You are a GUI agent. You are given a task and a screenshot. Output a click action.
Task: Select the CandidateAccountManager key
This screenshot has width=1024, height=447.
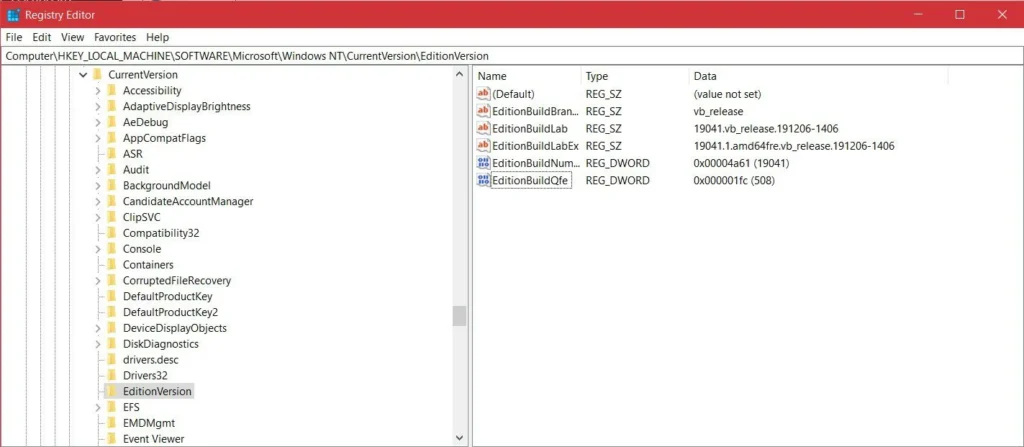[188, 201]
